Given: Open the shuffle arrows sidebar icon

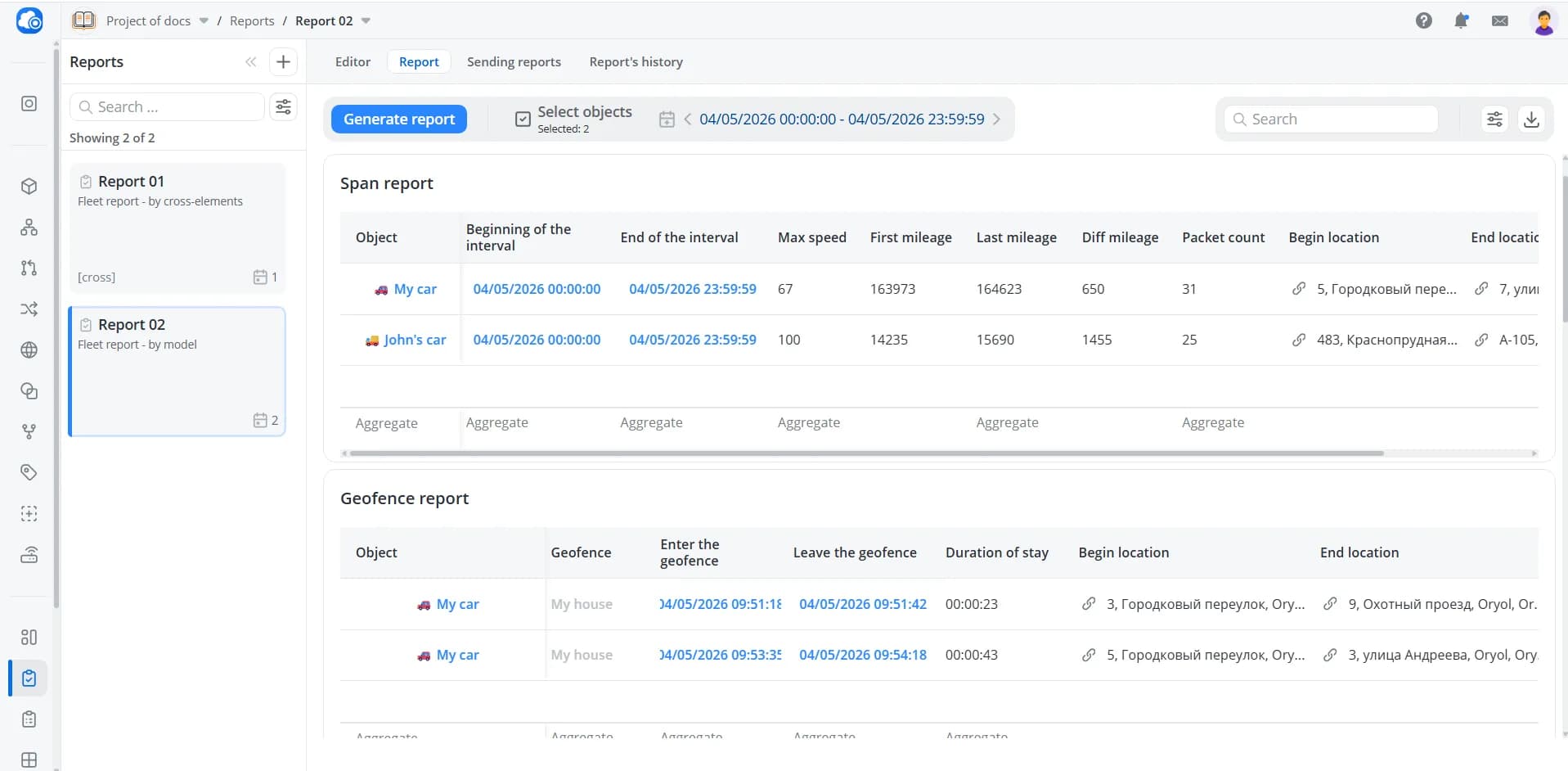Looking at the screenshot, I should pyautogui.click(x=29, y=309).
